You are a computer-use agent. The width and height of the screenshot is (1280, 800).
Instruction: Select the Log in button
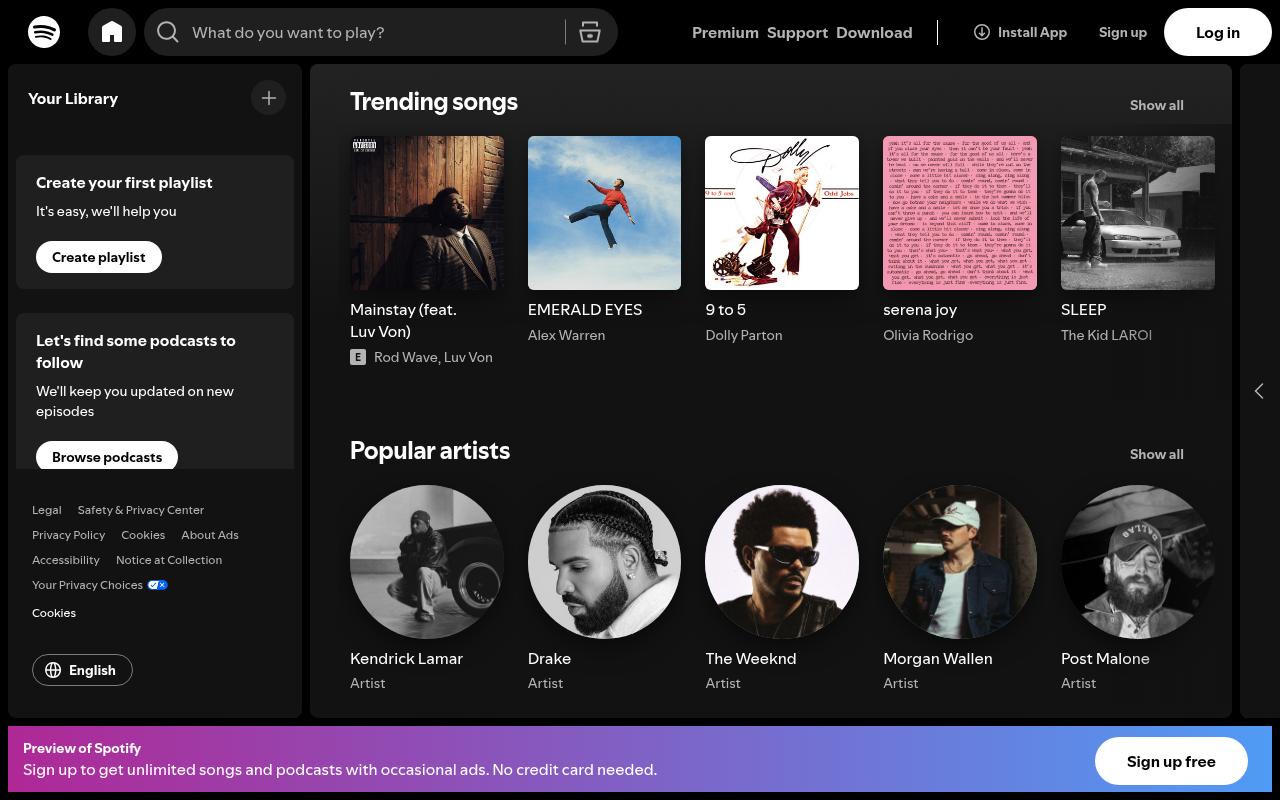(x=1218, y=32)
